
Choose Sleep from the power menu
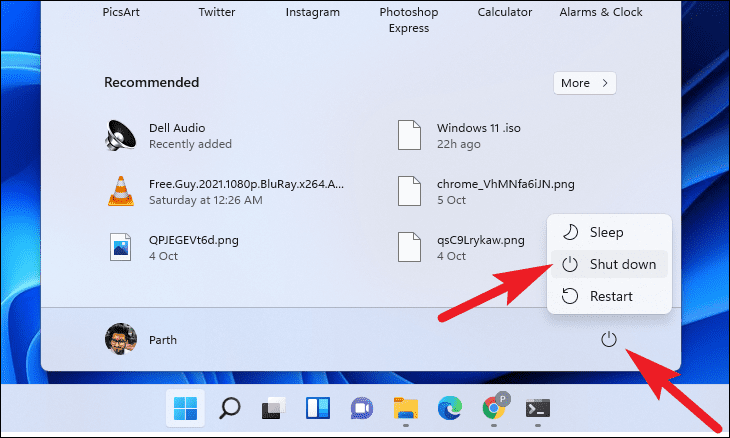609,232
